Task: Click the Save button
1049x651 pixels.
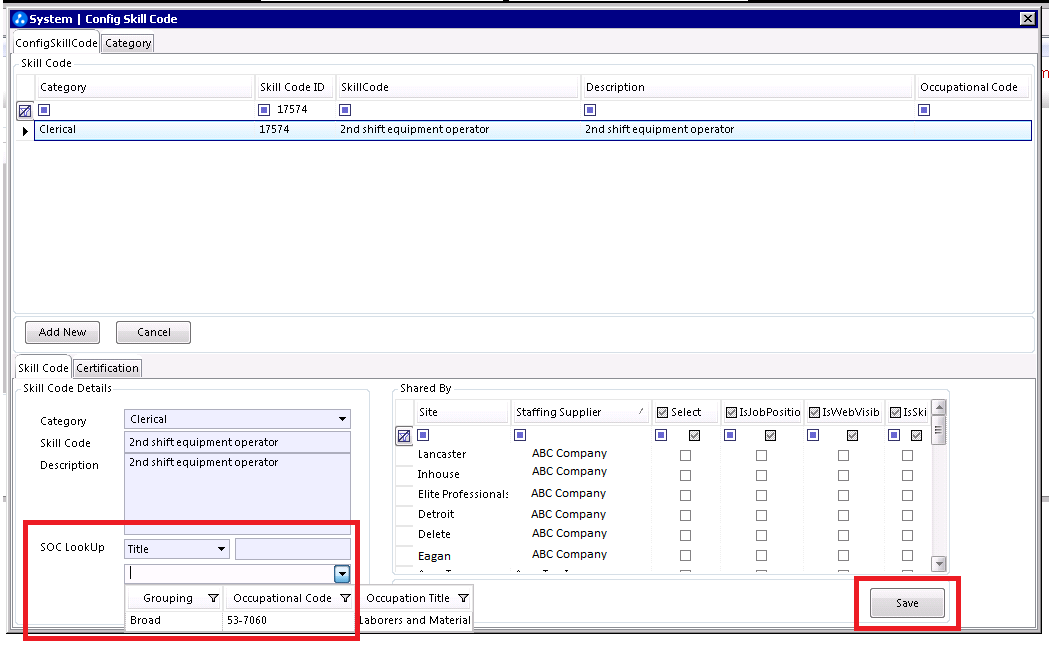Action: (907, 603)
